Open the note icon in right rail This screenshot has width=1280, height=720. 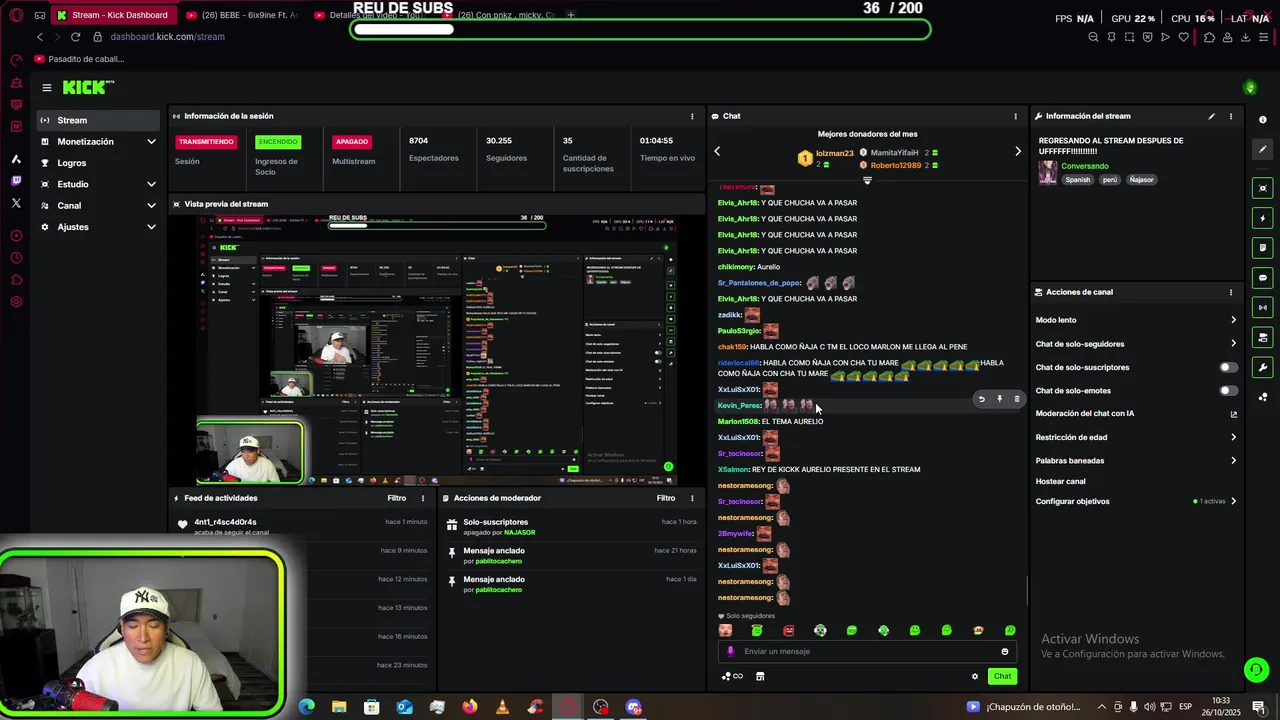point(1263,248)
